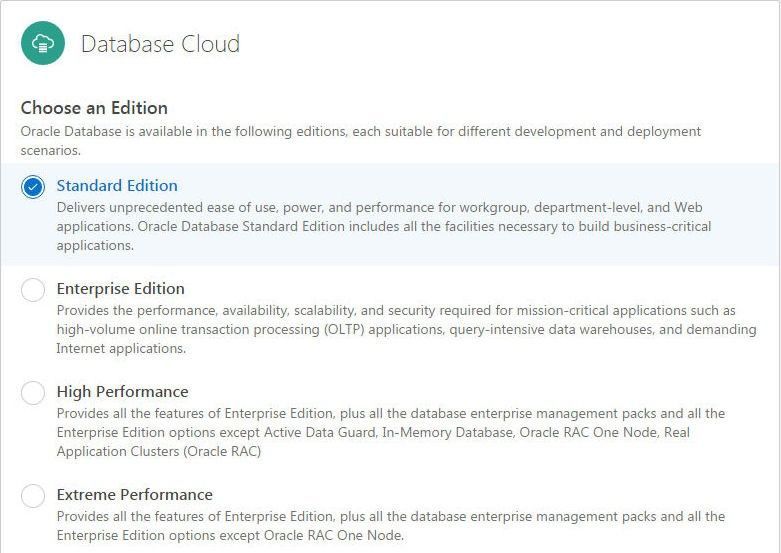Click the intro sentence about Oracle Database editions
Viewport: 781px width, 553px height.
pyautogui.click(x=361, y=140)
